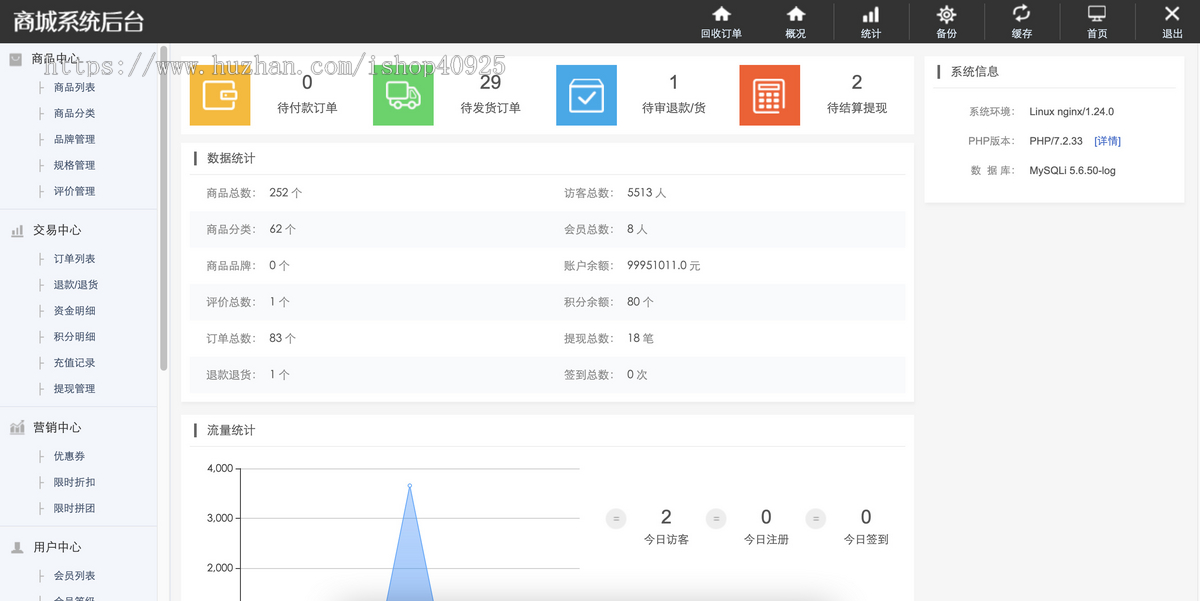1200x601 pixels.
Task: Click the 退出 X icon
Action: pos(1172,13)
